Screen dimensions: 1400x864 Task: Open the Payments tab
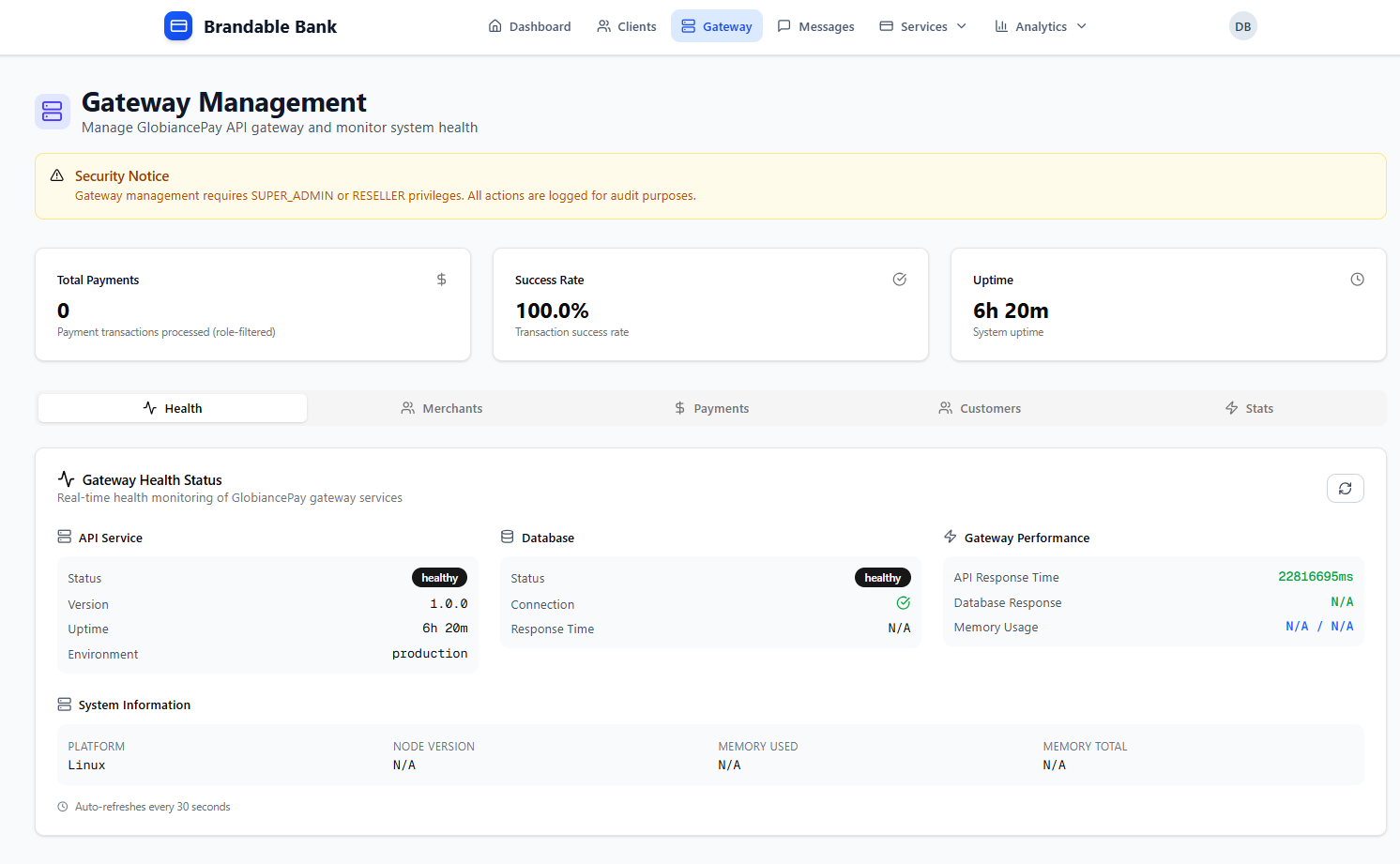point(712,408)
